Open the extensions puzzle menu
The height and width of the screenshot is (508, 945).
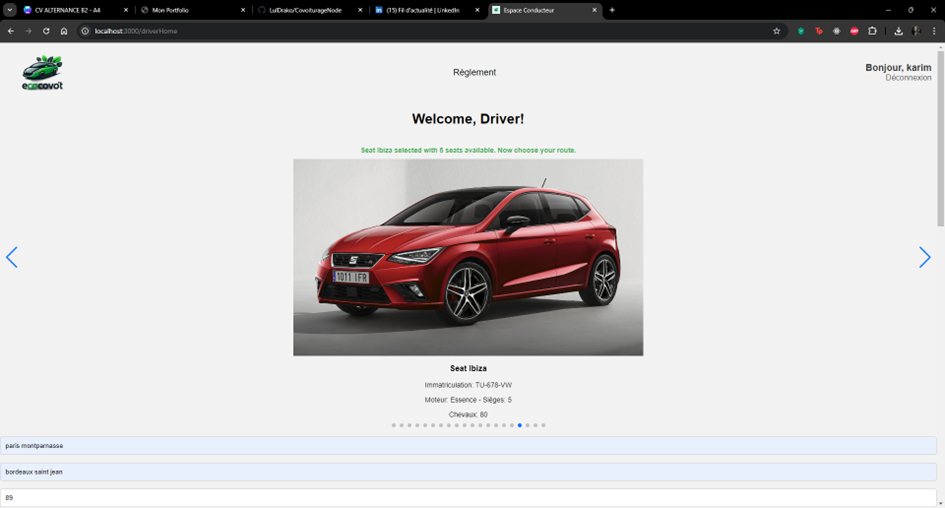click(x=872, y=31)
